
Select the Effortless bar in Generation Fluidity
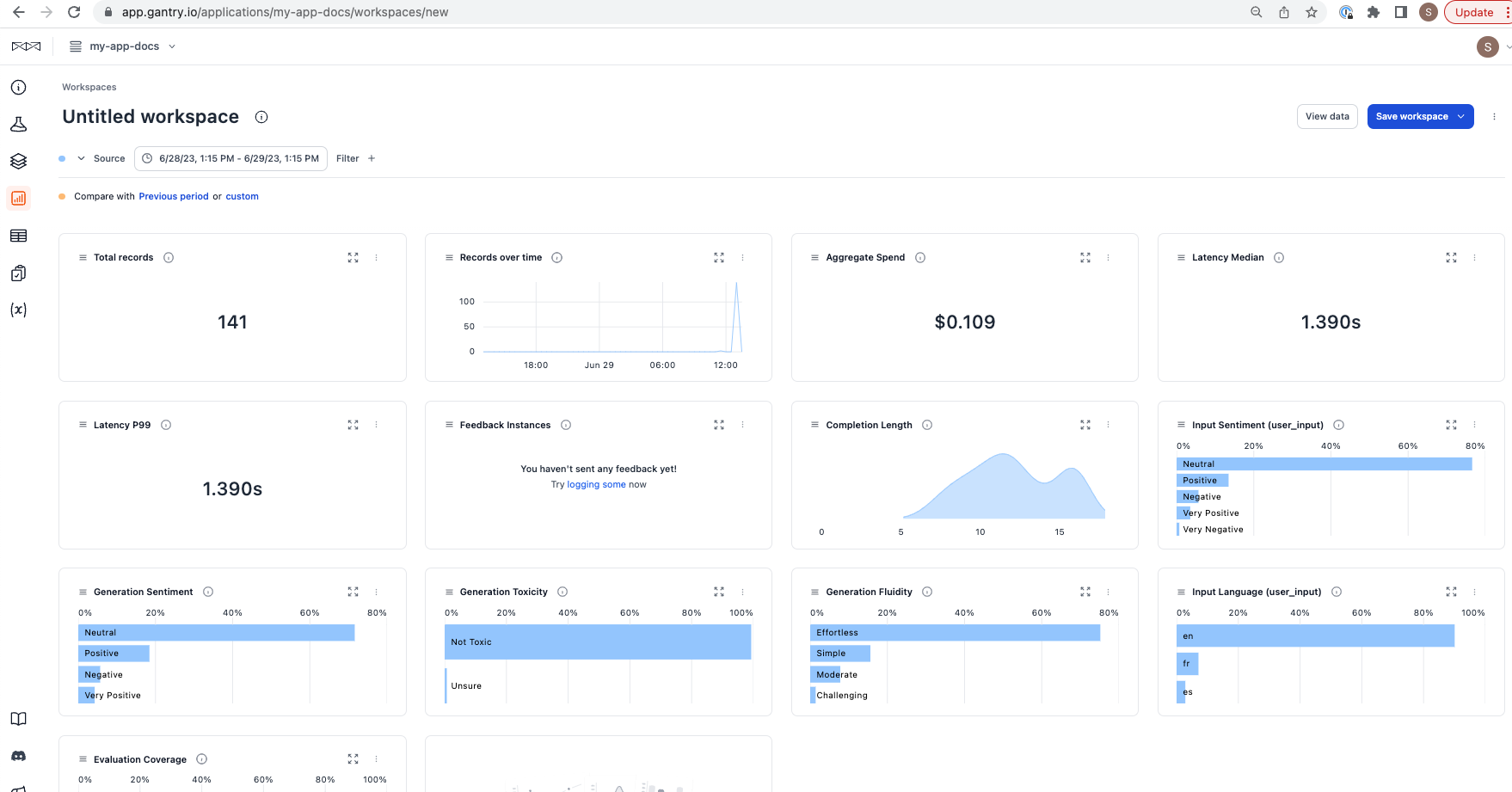[x=955, y=633]
